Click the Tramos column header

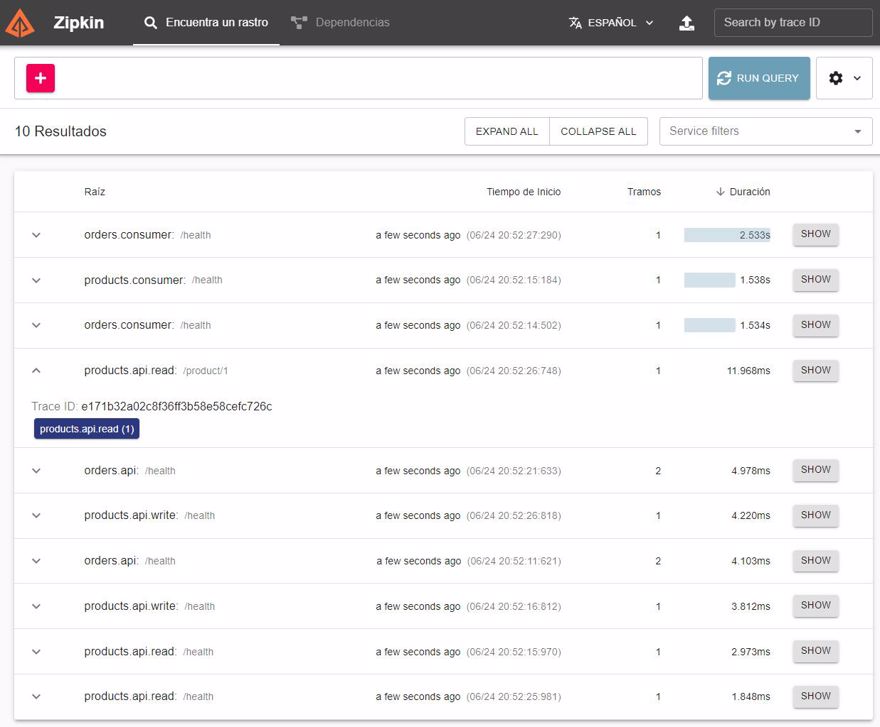coord(644,192)
